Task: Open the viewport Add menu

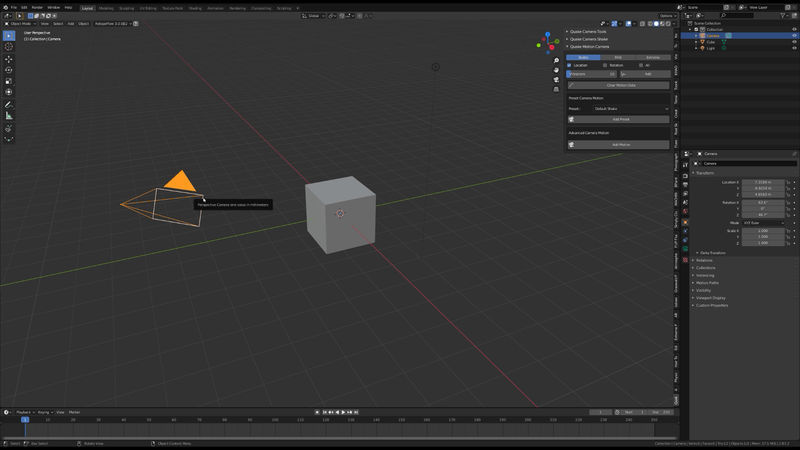Action: click(x=71, y=23)
